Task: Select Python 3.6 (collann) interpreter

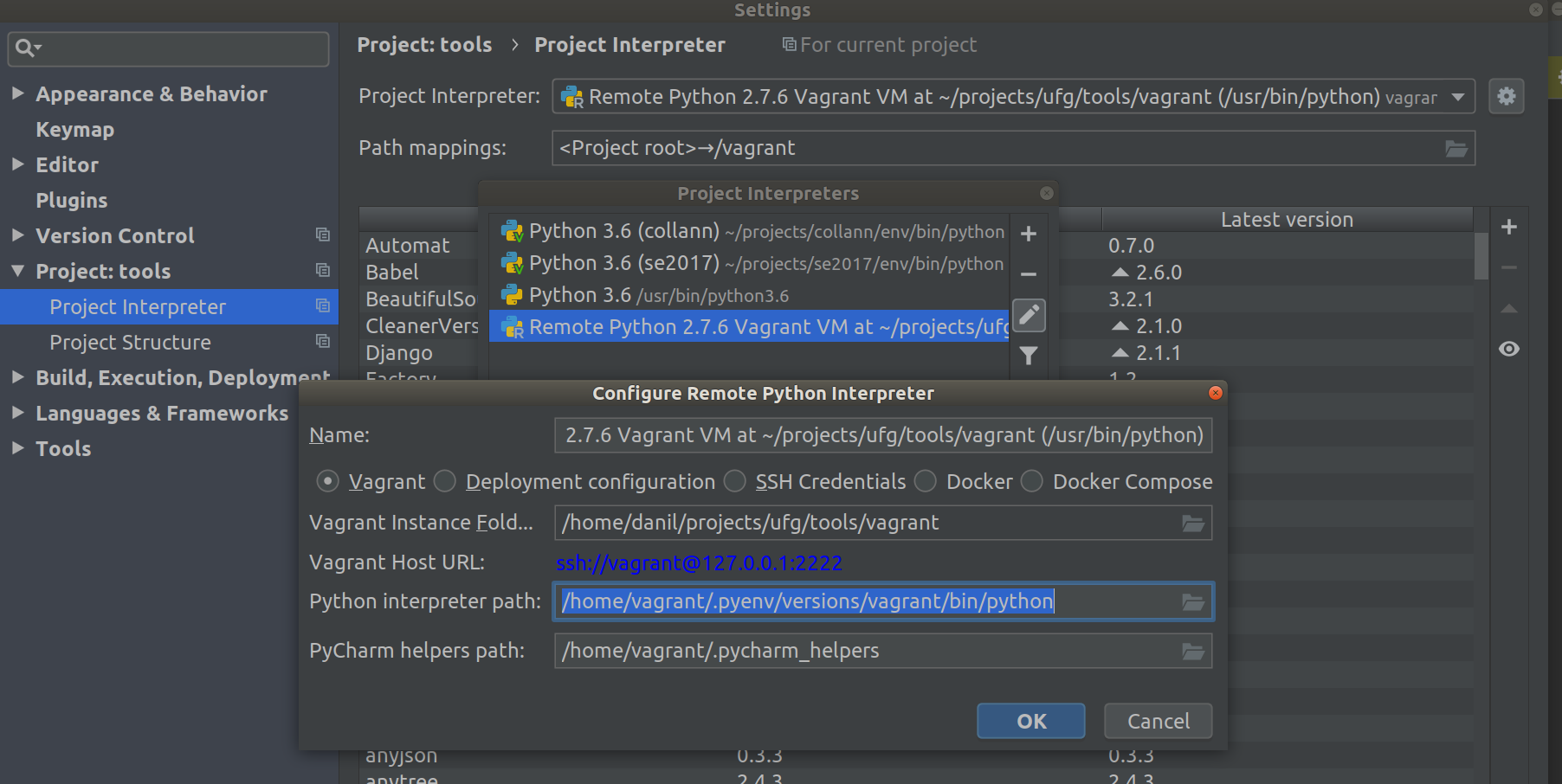Action: pos(749,231)
